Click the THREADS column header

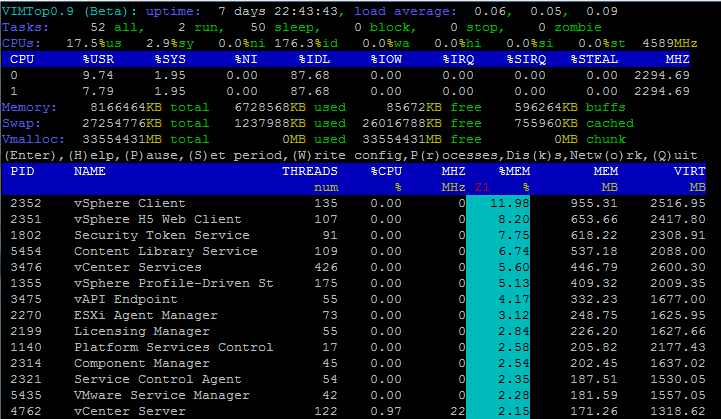310,171
